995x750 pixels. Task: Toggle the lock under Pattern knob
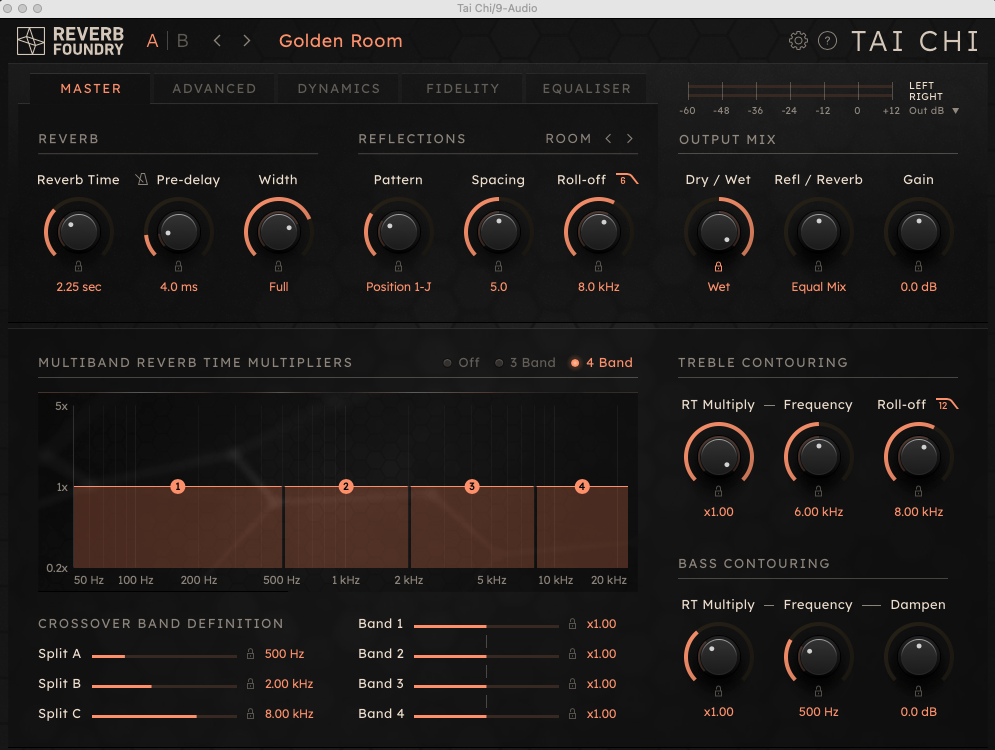tap(399, 266)
